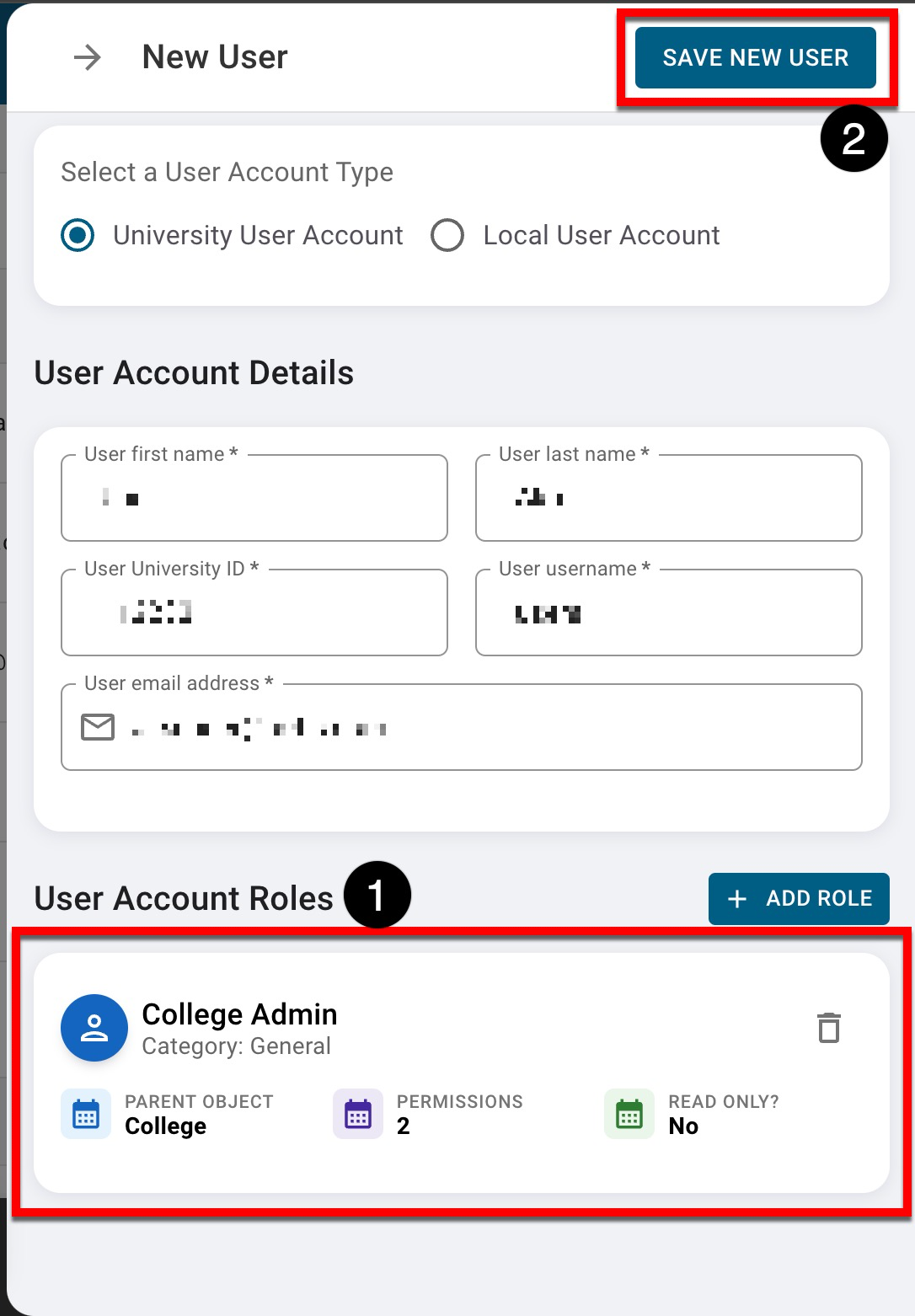The width and height of the screenshot is (915, 1316).
Task: Select University User Account radio button
Action: click(78, 235)
